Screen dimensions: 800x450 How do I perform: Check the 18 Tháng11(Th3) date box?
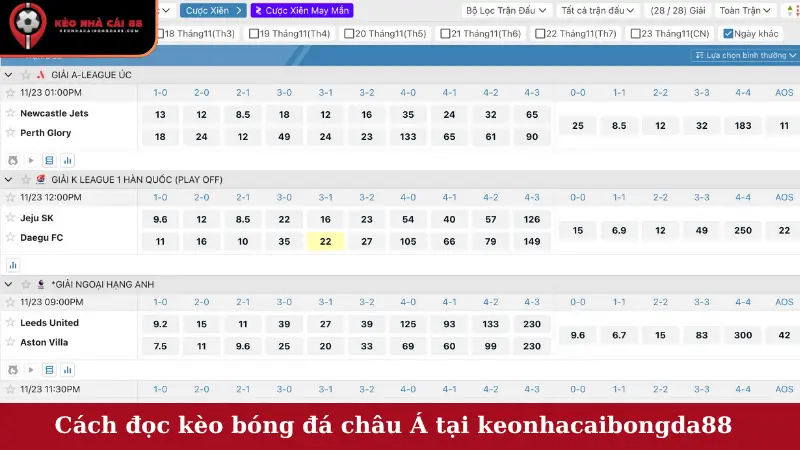coord(160,34)
